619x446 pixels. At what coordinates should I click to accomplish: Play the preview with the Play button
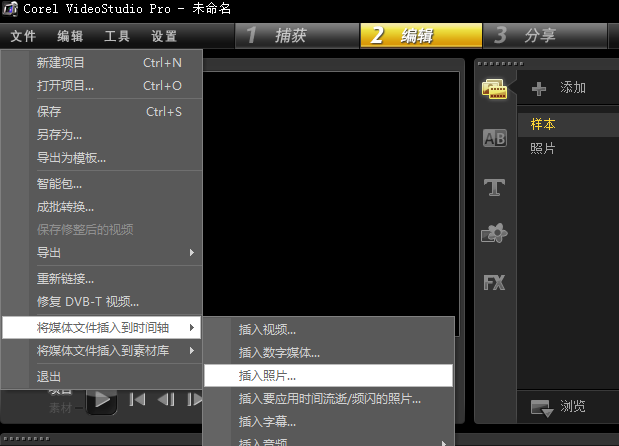pos(102,400)
